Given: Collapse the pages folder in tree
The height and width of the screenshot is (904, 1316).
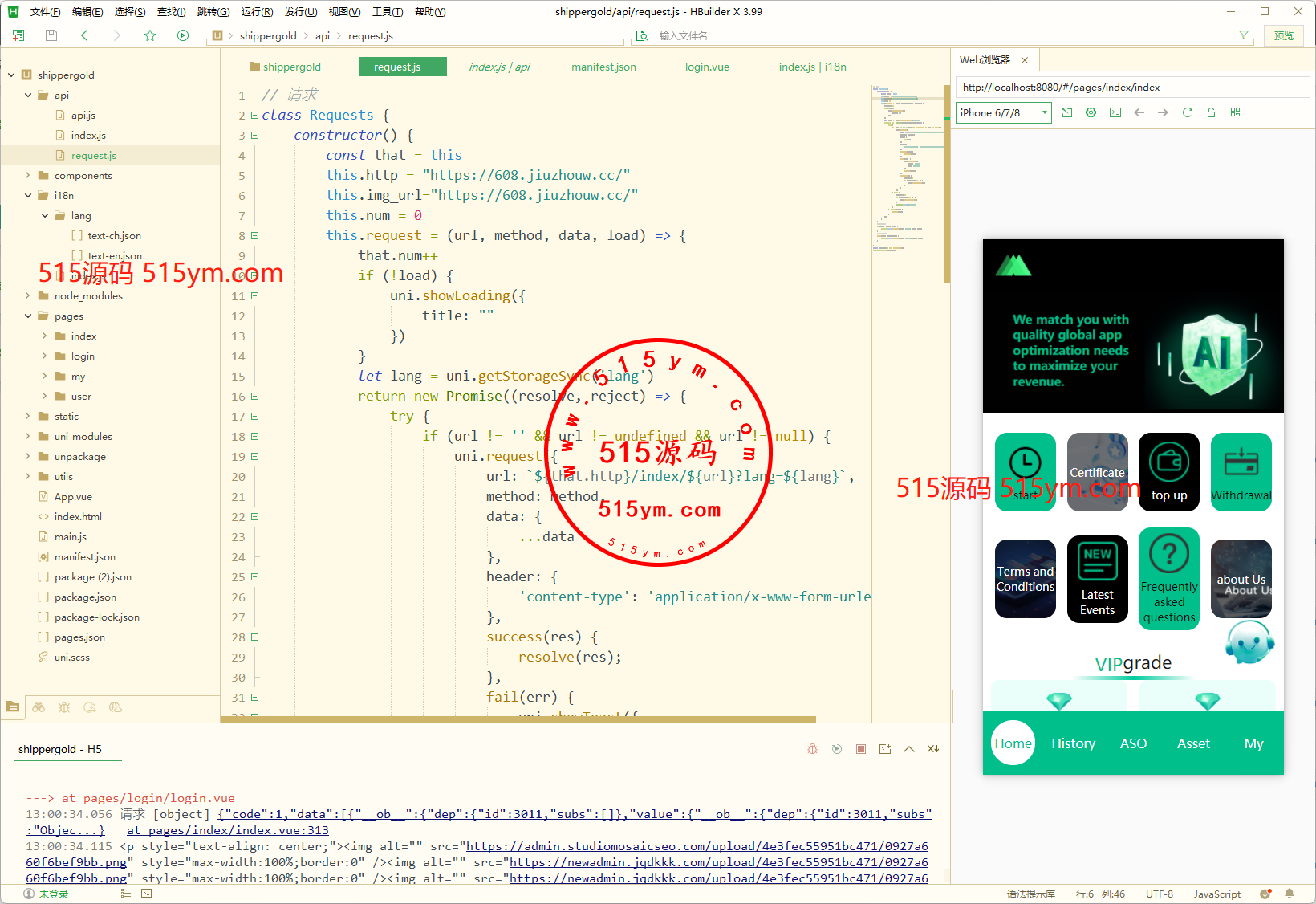Looking at the screenshot, I should (x=28, y=316).
